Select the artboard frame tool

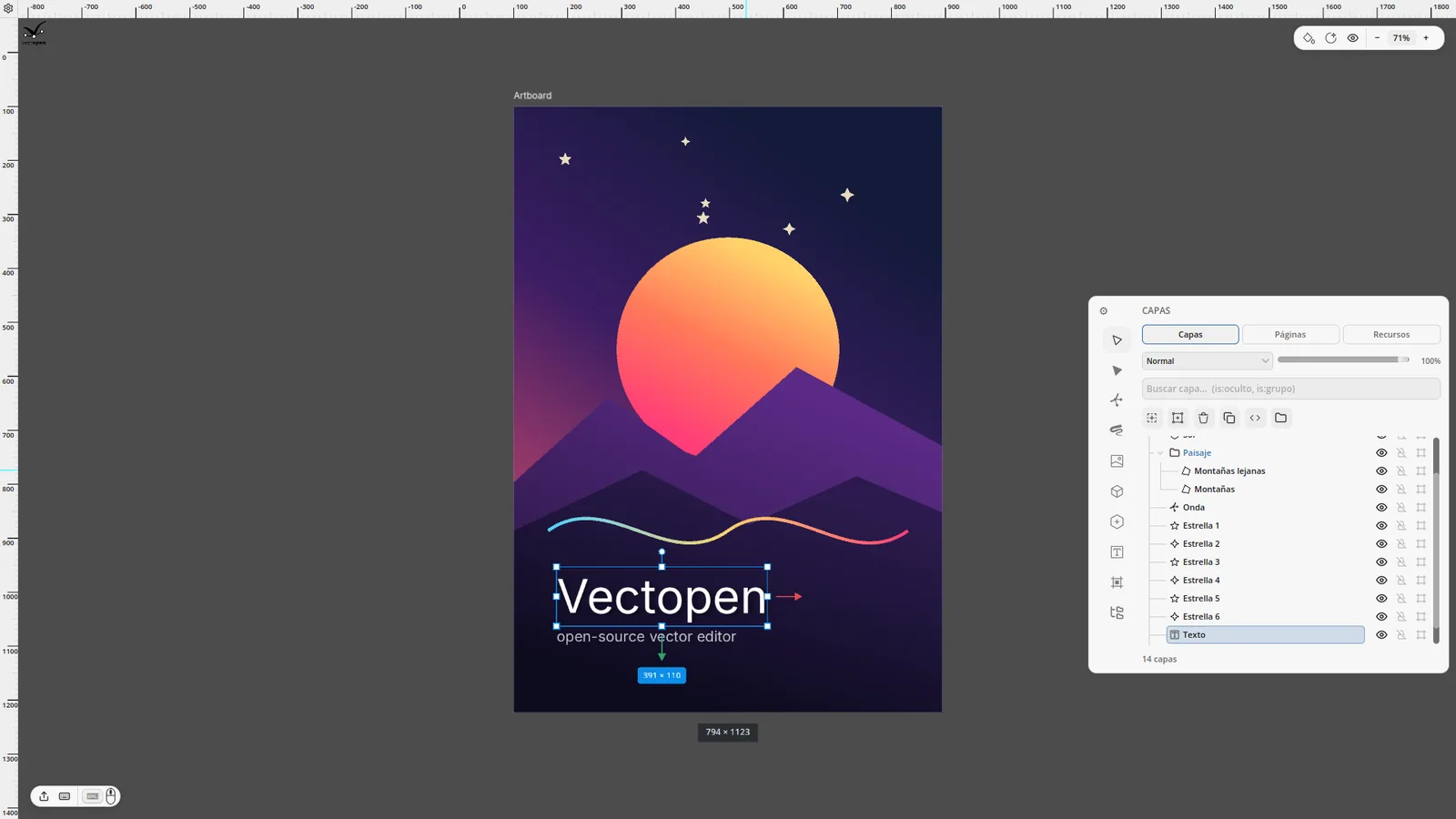click(1117, 582)
